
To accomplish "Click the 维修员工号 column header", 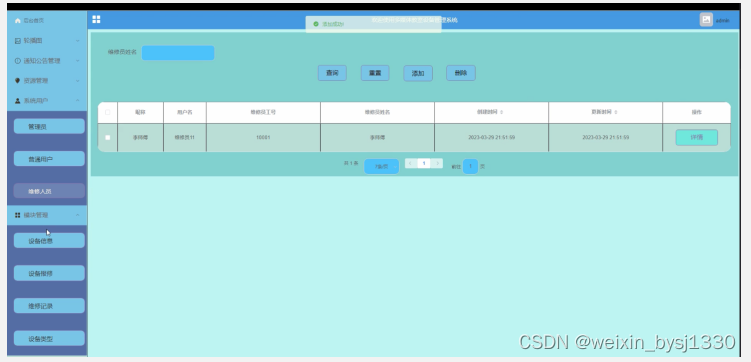I will pyautogui.click(x=263, y=112).
